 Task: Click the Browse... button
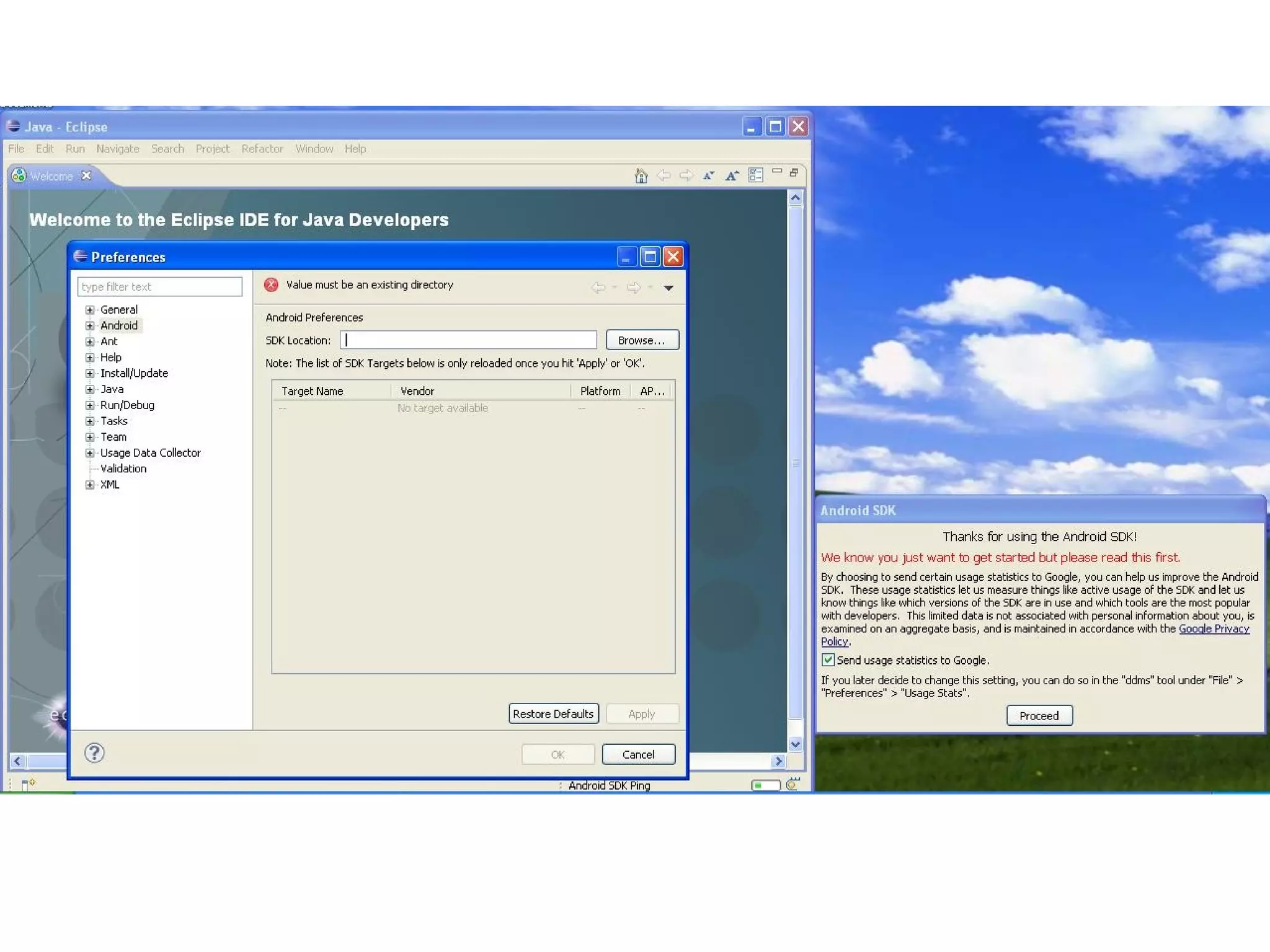(642, 340)
